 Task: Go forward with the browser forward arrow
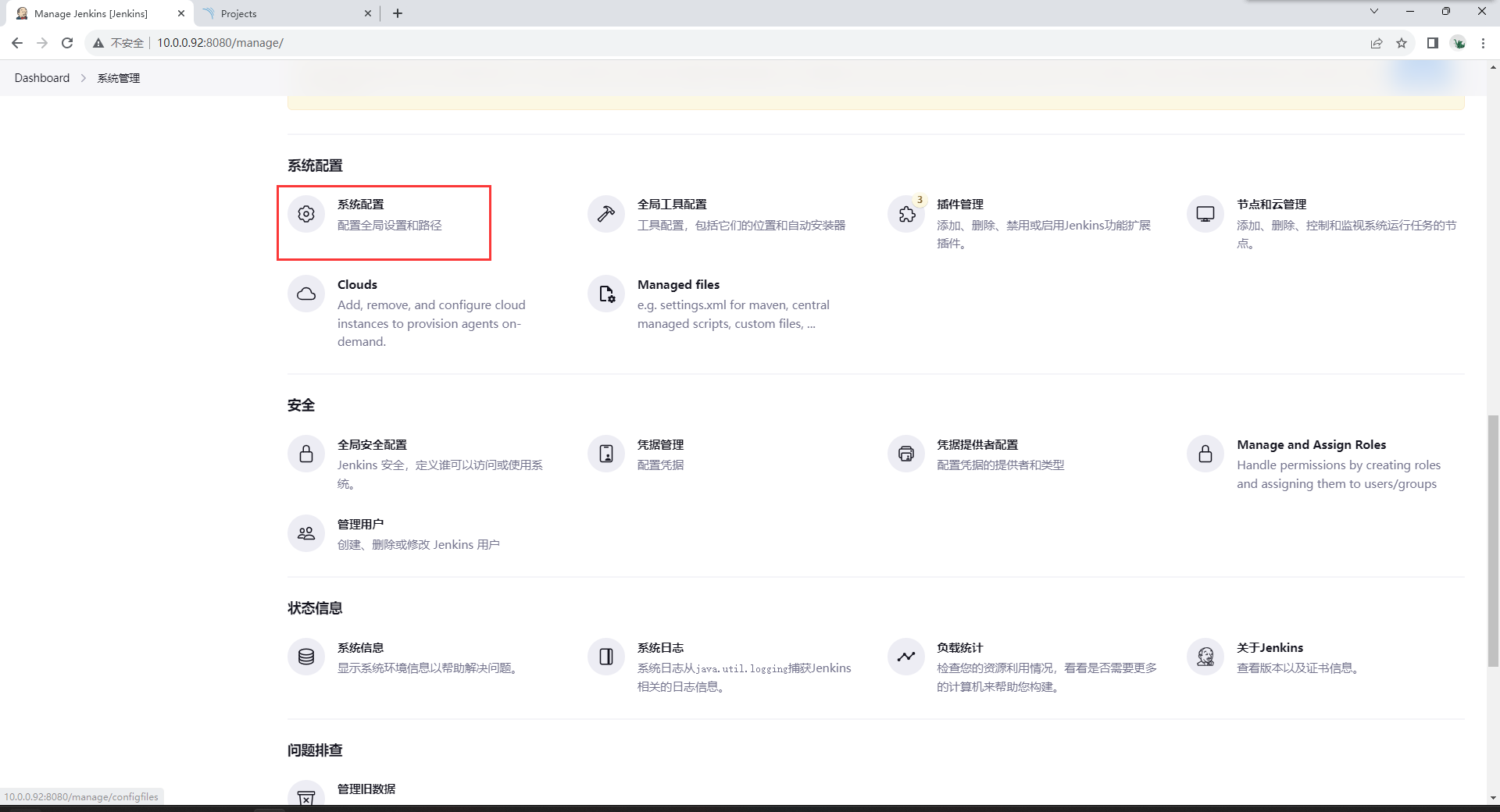42,43
